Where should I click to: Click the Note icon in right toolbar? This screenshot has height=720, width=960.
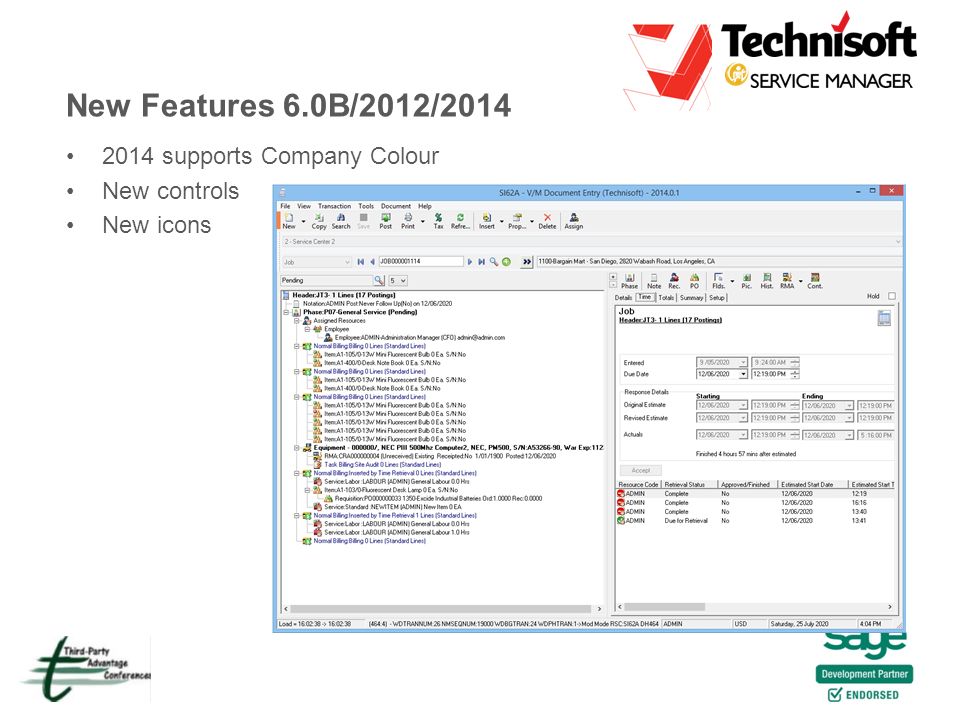[654, 281]
